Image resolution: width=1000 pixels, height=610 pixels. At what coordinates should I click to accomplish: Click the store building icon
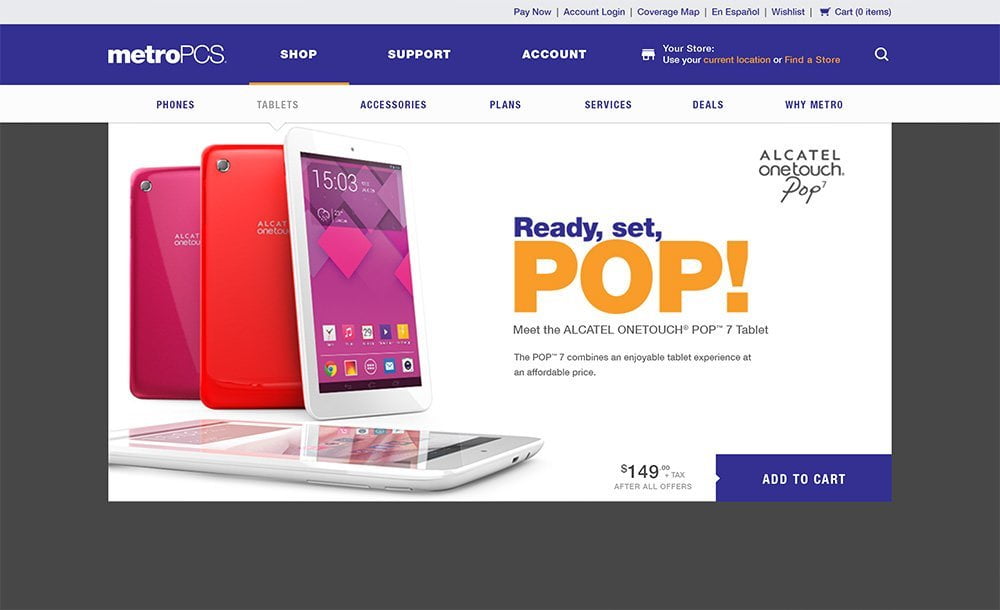648,54
